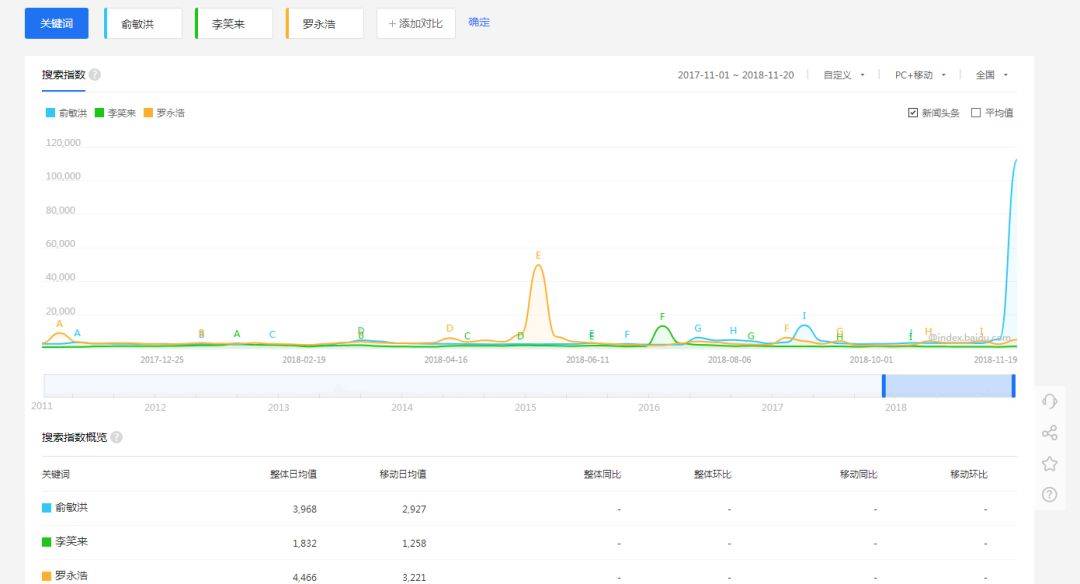Click the star favorite icon

[x=1049, y=463]
